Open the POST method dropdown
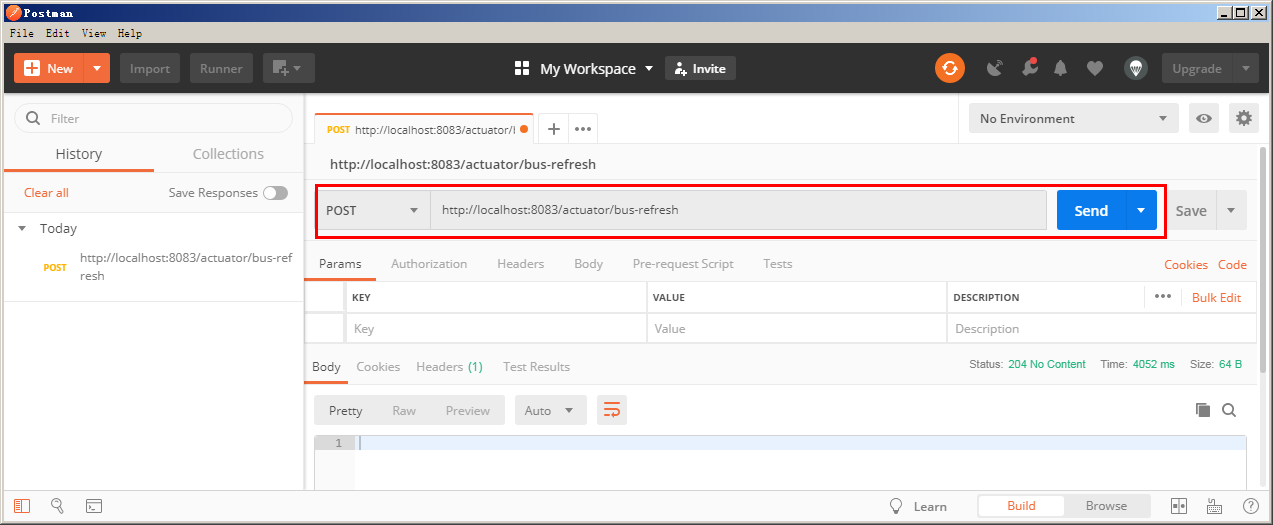 374,210
